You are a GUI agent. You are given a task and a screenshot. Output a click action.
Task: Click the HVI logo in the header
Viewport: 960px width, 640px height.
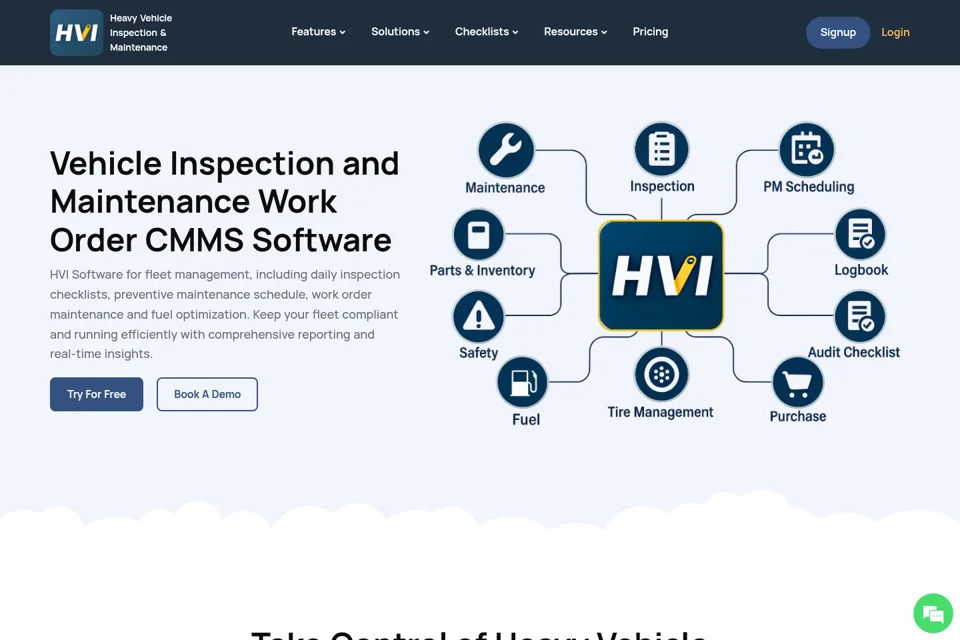pyautogui.click(x=77, y=32)
